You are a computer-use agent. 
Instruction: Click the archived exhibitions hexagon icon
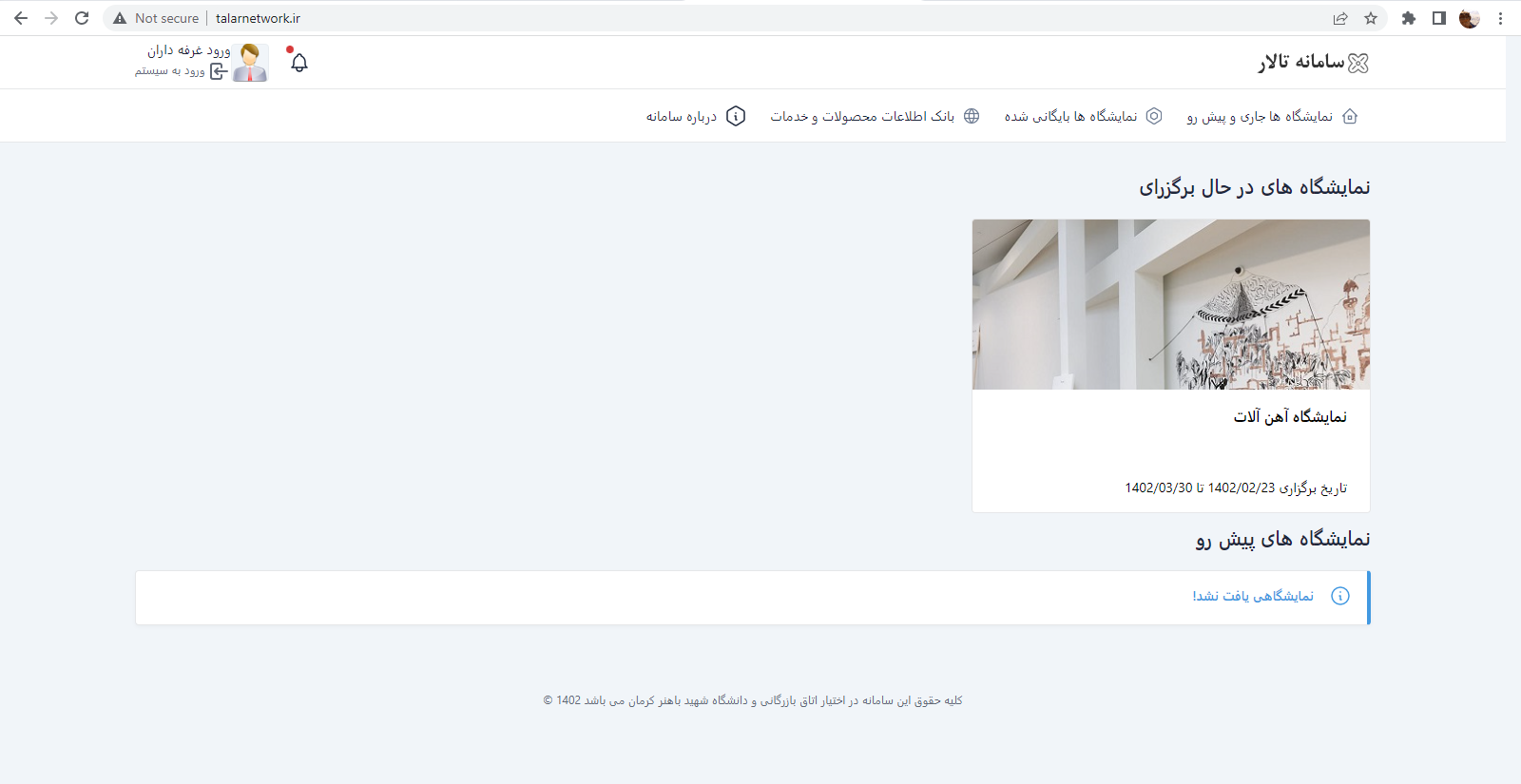(1154, 116)
